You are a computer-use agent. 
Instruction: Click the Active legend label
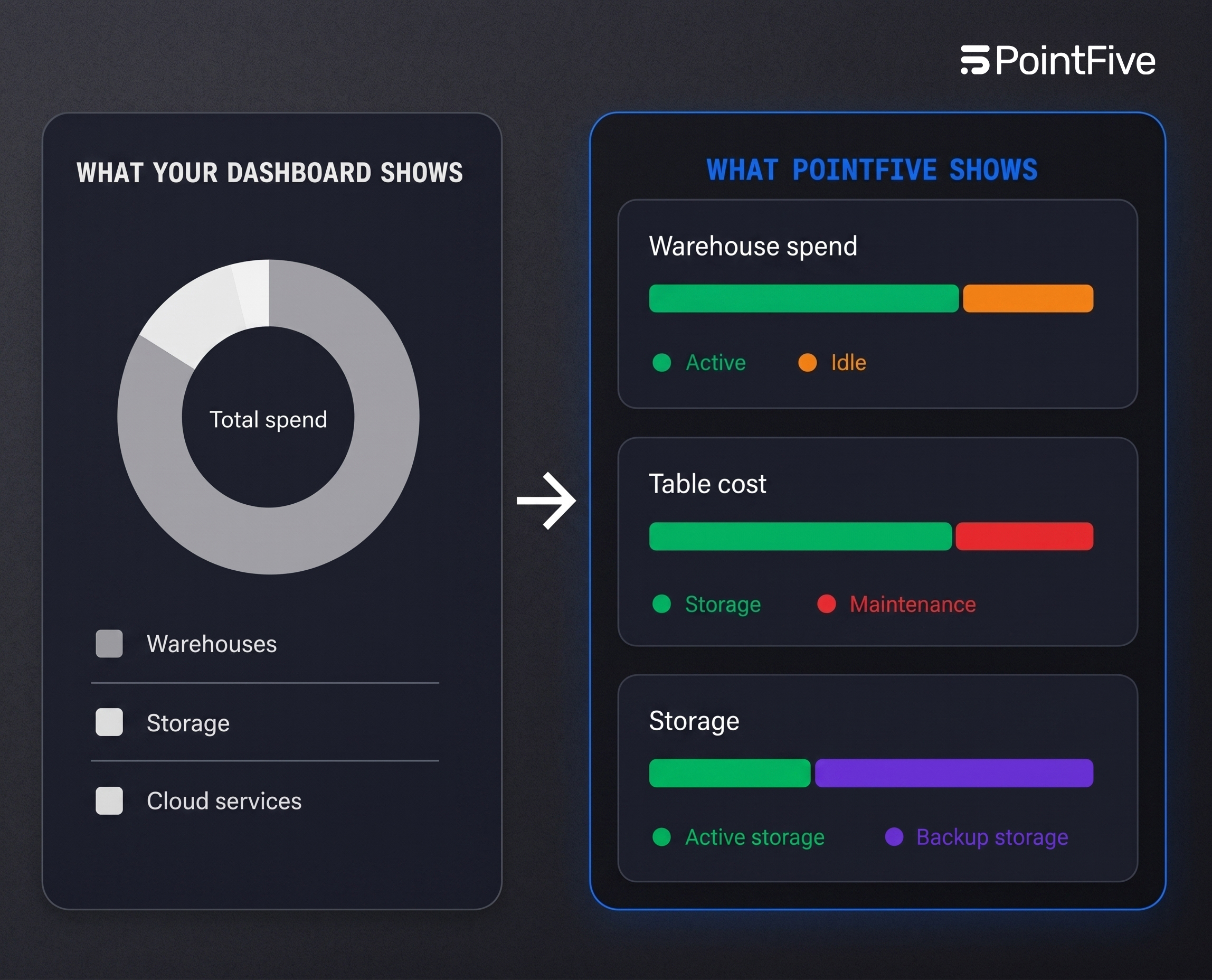point(715,362)
